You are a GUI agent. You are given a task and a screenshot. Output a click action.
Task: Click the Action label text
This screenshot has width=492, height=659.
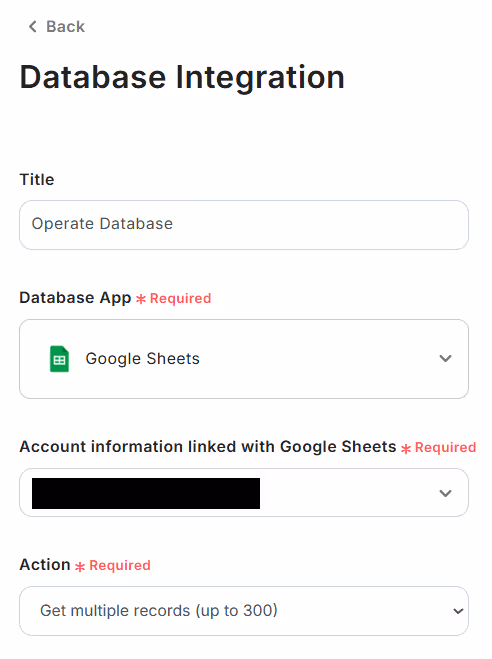pos(45,564)
